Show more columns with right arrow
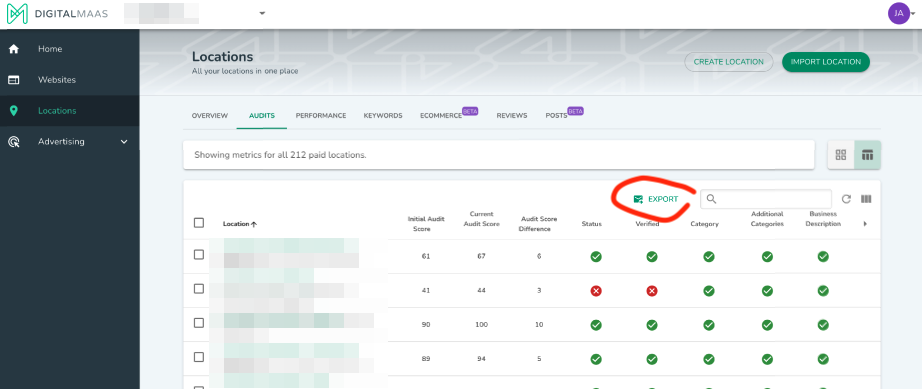Screen dimensions: 922x389 [865, 224]
